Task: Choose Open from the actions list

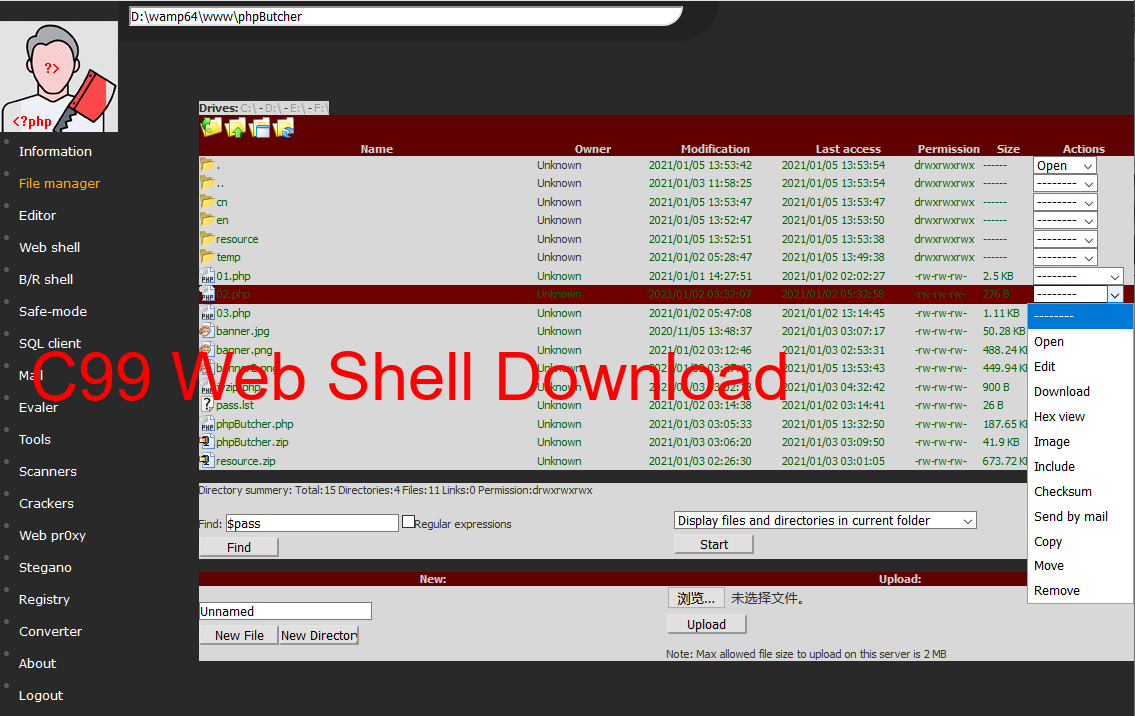Action: click(1080, 342)
